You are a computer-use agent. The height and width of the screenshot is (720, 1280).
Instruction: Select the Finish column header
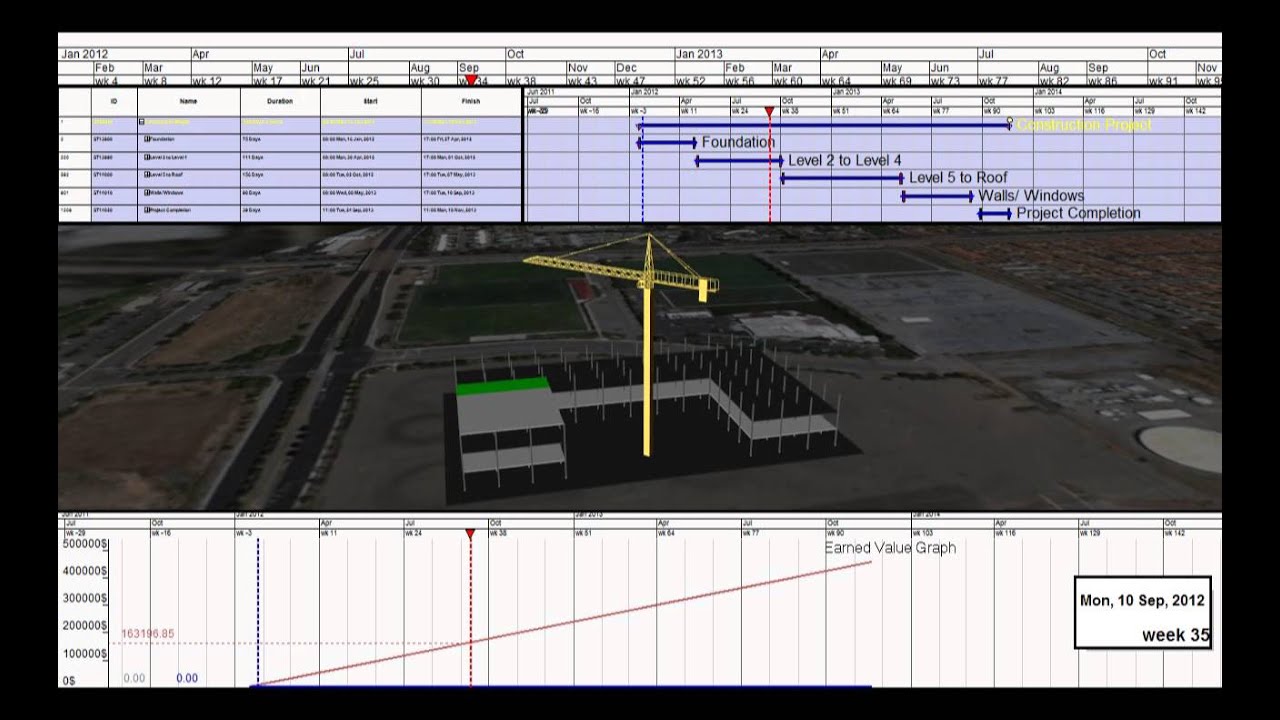click(x=471, y=101)
